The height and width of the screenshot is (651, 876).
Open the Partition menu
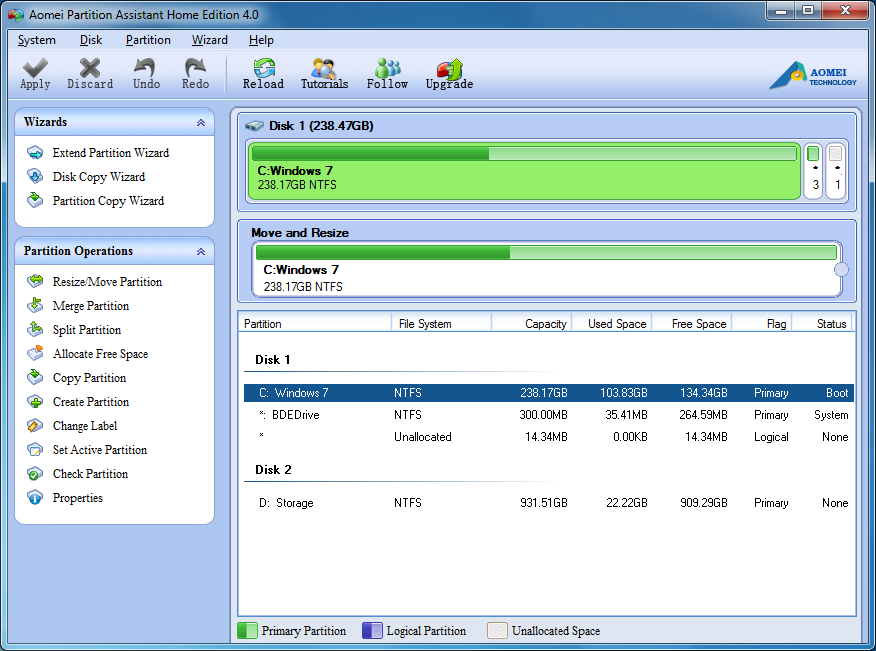[148, 40]
